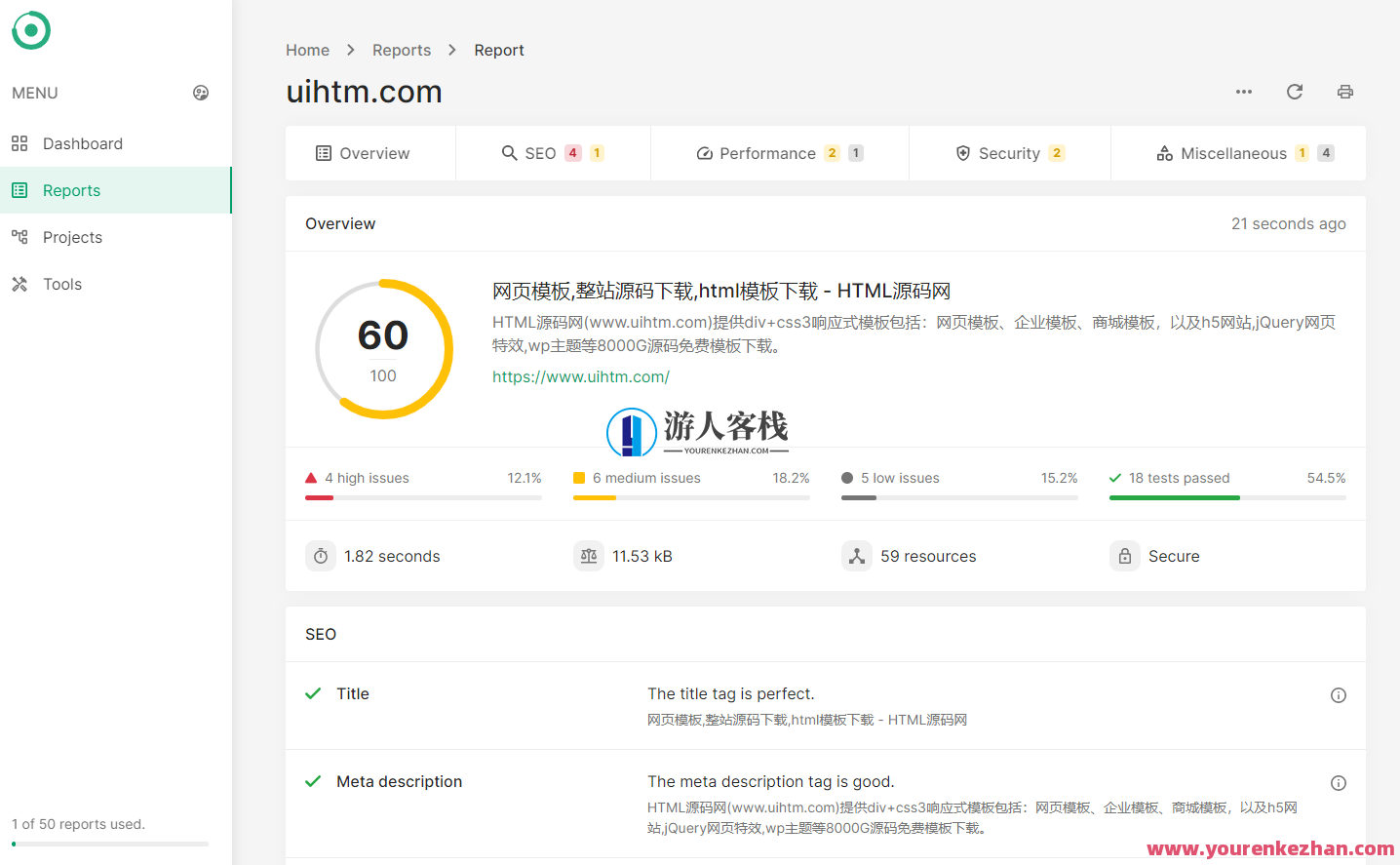Refresh the report with the reload icon
Viewport: 1400px width, 865px height.
pyautogui.click(x=1294, y=91)
